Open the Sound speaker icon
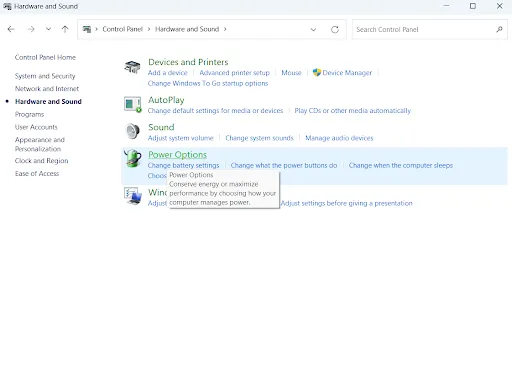512x371 pixels. [133, 131]
